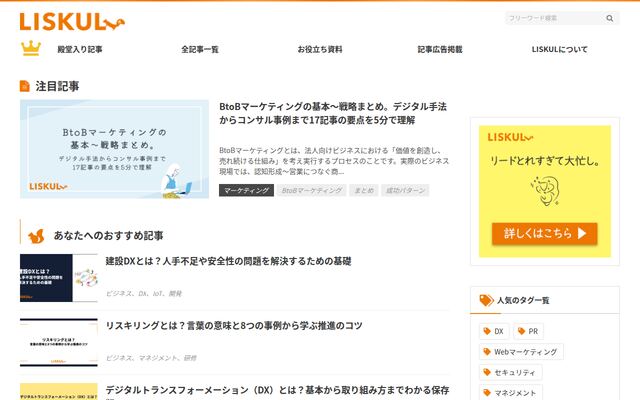Open the デジタルトランスフォーメーション（DX）とは article link
The image size is (640, 400).
[x=277, y=390]
